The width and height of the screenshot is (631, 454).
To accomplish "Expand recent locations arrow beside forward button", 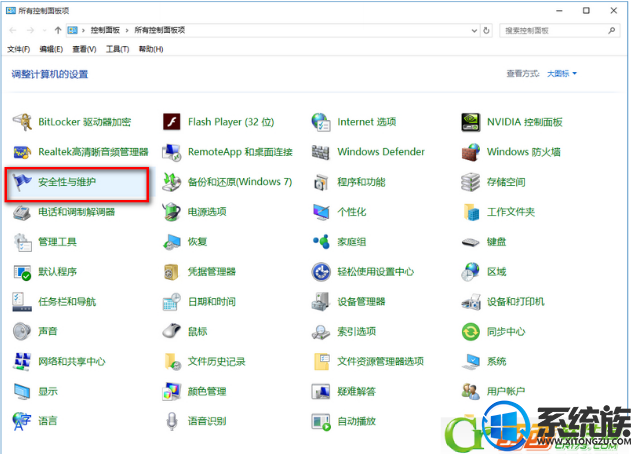I will click(x=44, y=31).
